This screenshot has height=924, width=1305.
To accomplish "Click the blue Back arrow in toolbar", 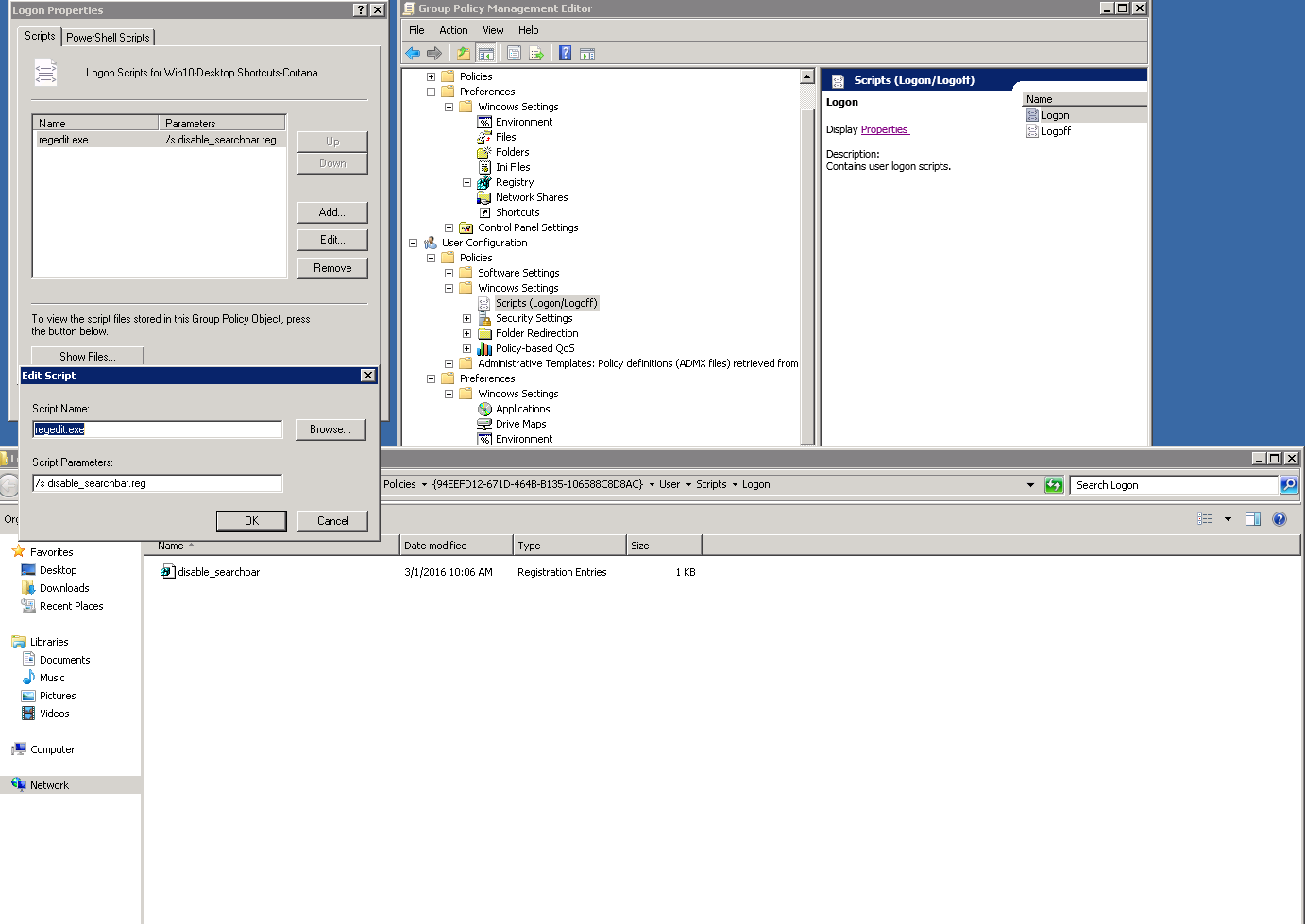I will pos(413,54).
